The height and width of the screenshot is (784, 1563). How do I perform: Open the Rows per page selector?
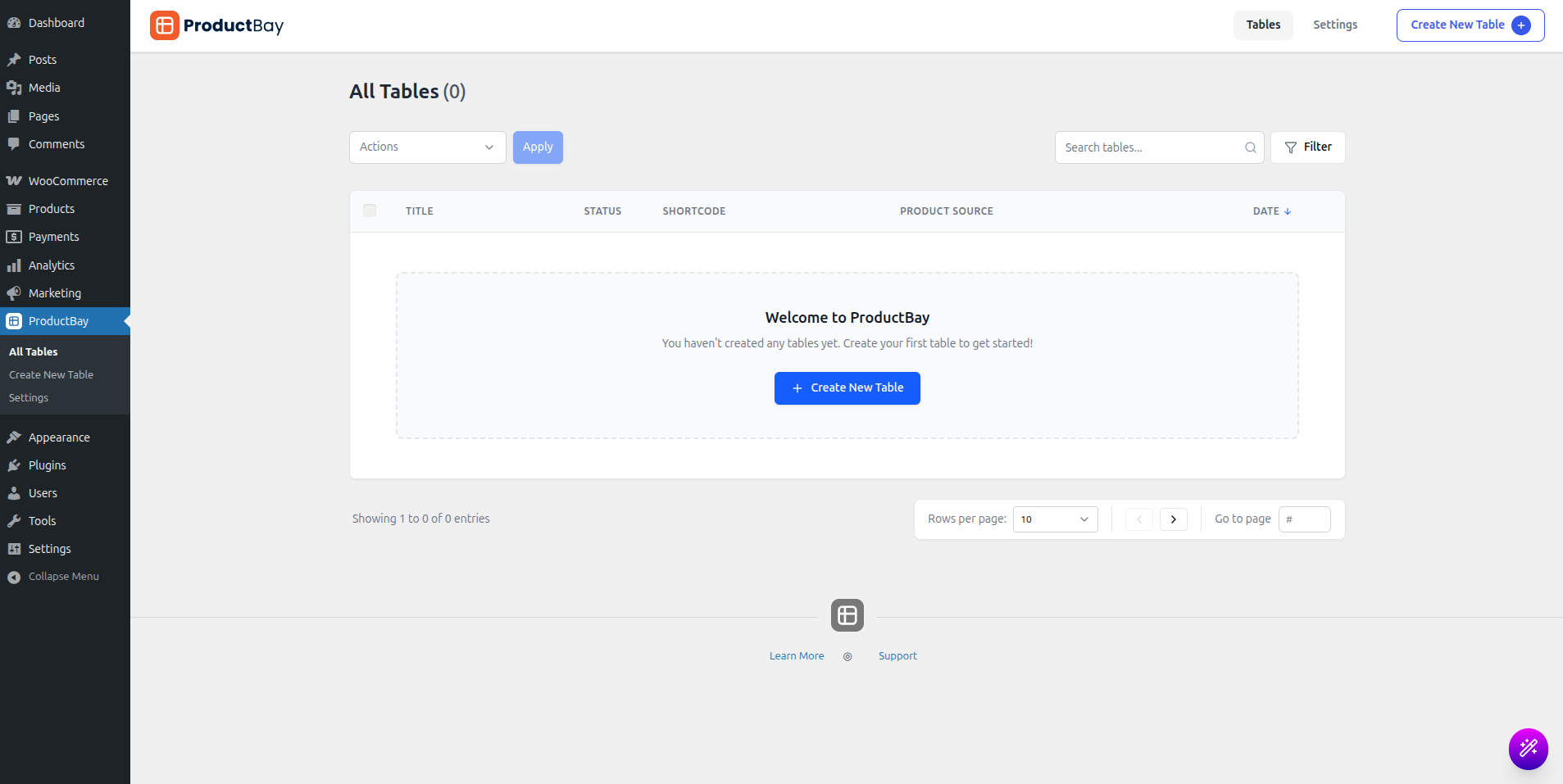coord(1054,519)
